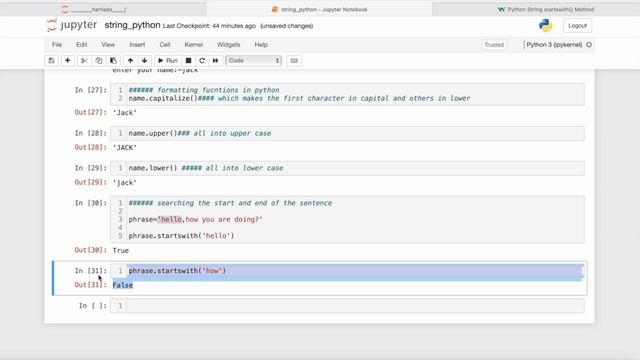Click the Logout button

point(577,26)
